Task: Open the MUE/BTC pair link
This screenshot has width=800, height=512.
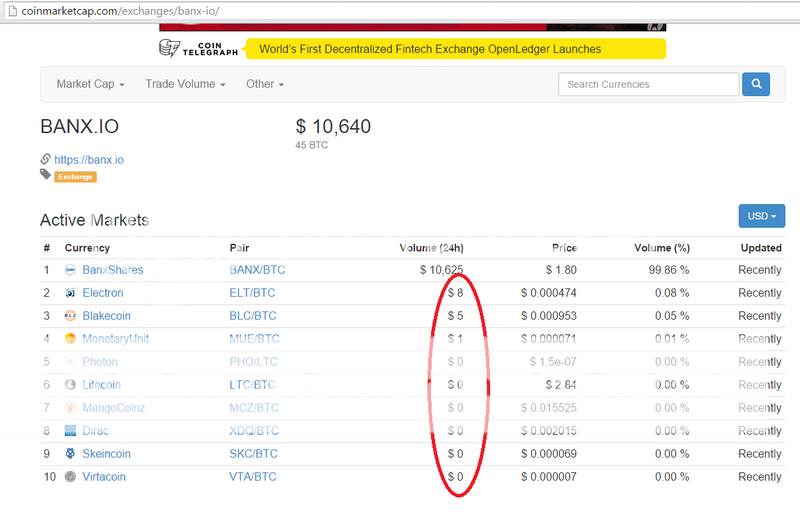Action: [254, 339]
